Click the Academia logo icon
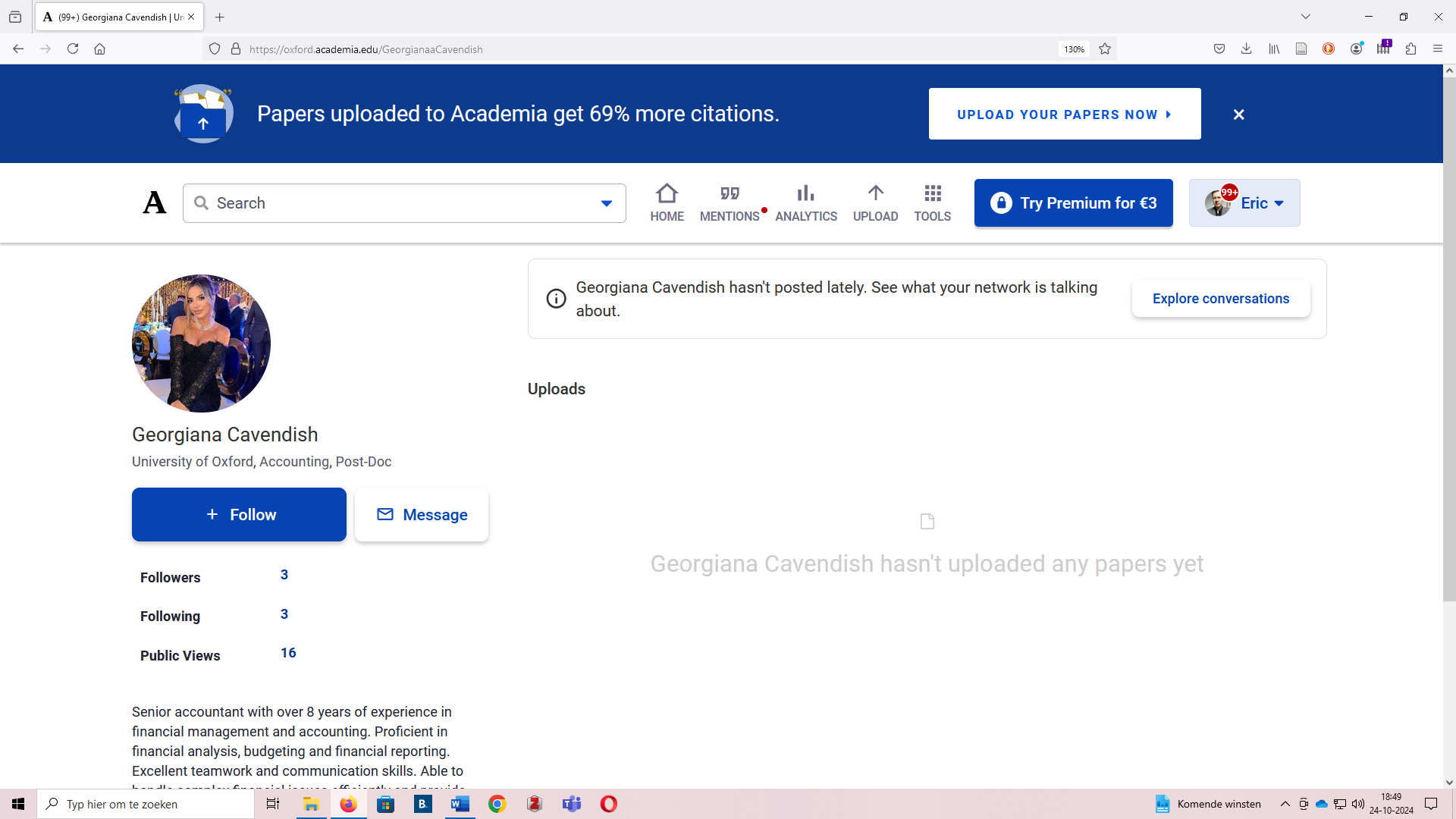Viewport: 1456px width, 819px height. [x=155, y=202]
